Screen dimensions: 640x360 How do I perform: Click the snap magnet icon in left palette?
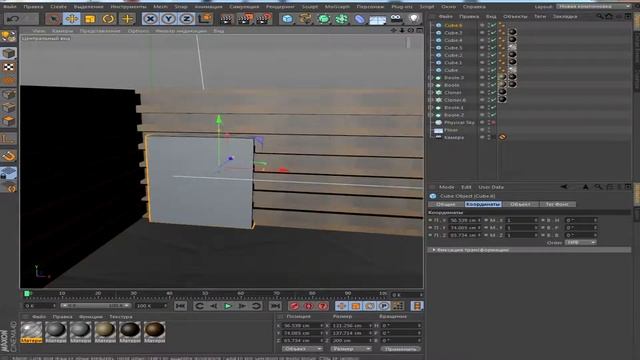[x=9, y=156]
